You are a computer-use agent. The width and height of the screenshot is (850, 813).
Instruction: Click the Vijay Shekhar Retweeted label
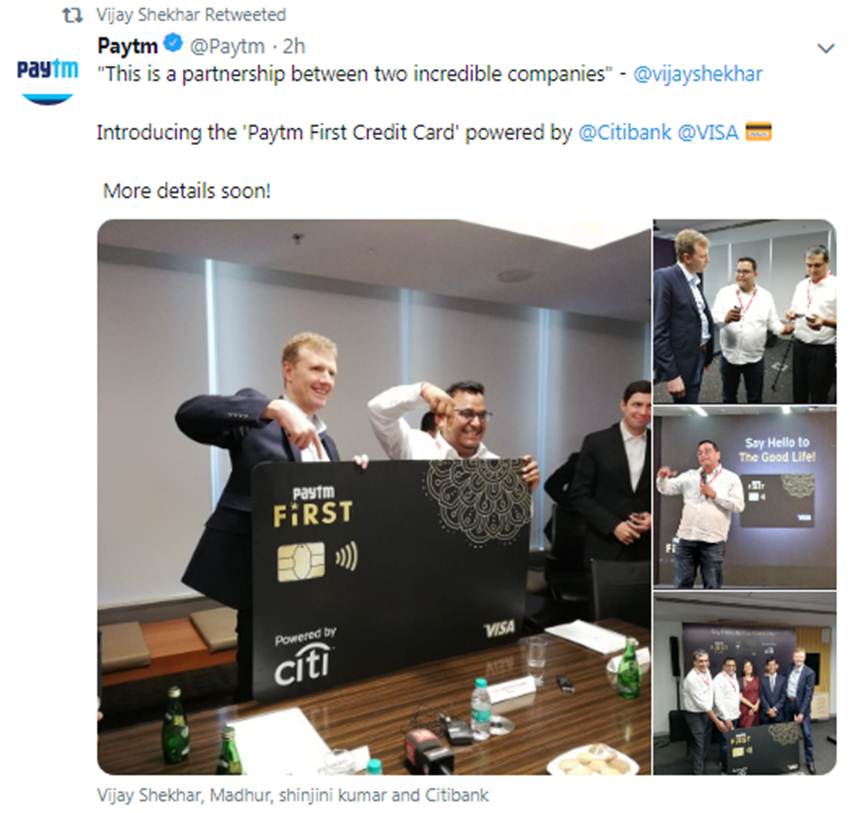coord(191,15)
